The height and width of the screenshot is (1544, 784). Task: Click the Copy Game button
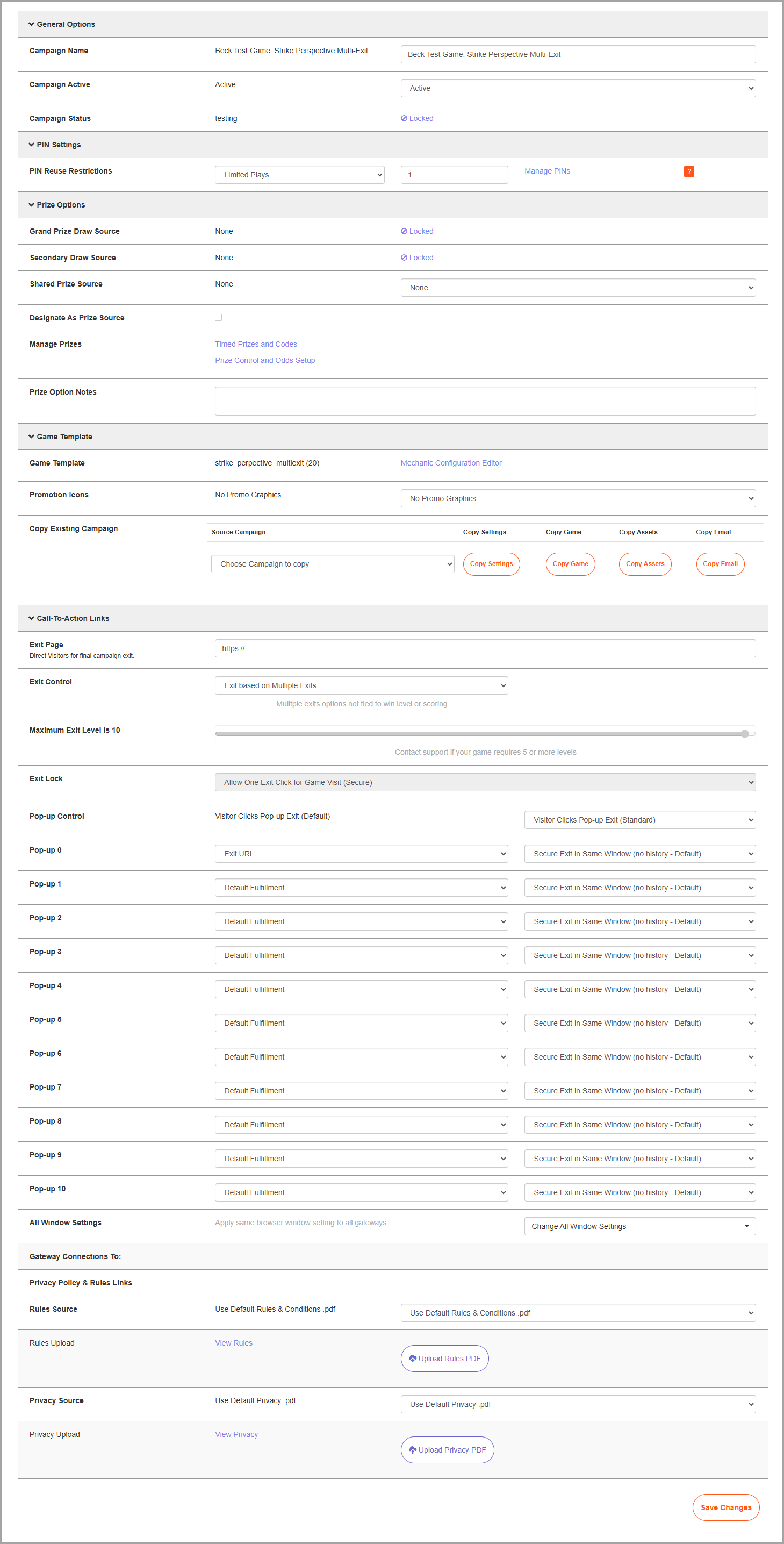tap(570, 564)
